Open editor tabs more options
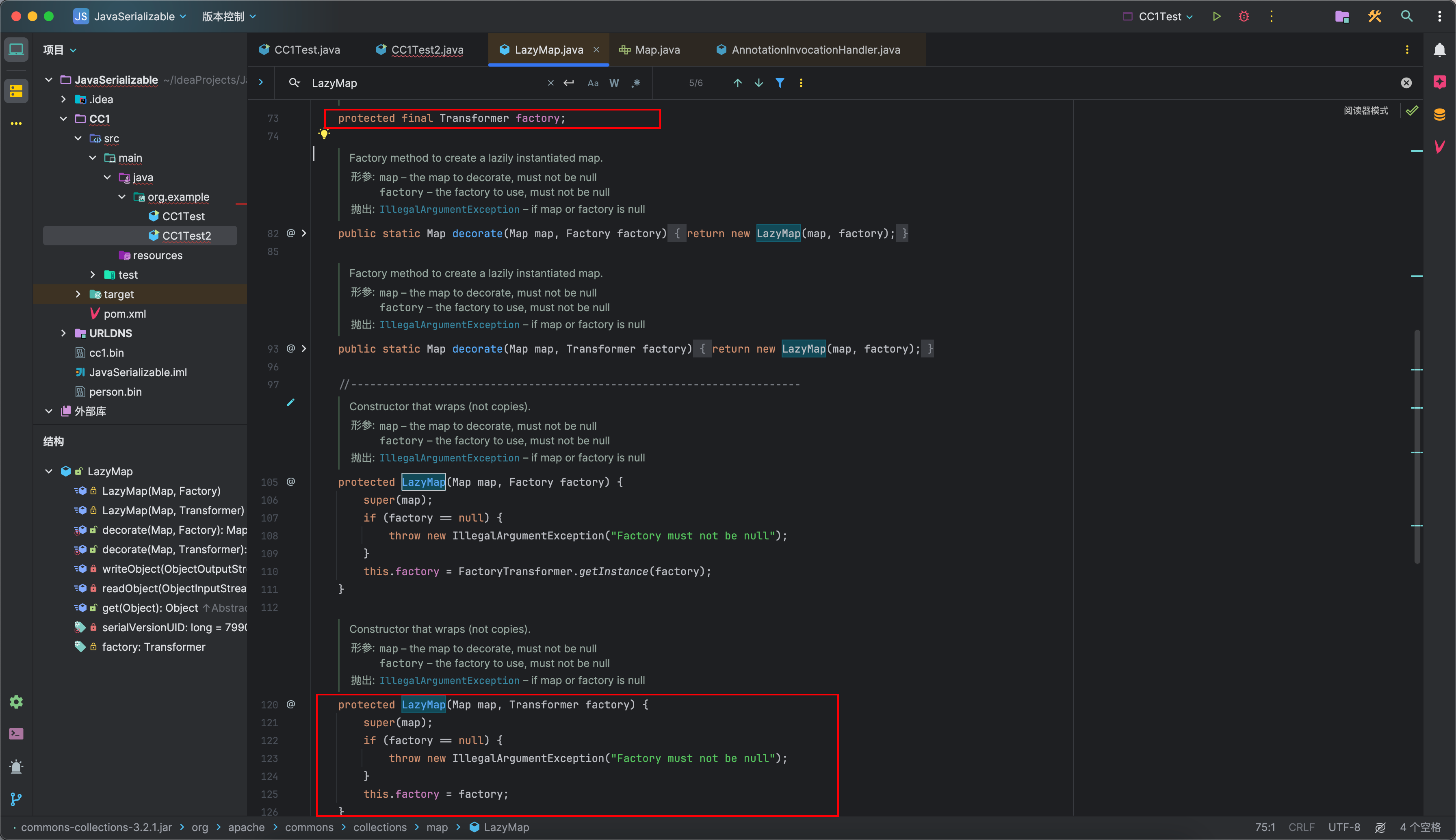This screenshot has width=1456, height=840. pos(1407,50)
